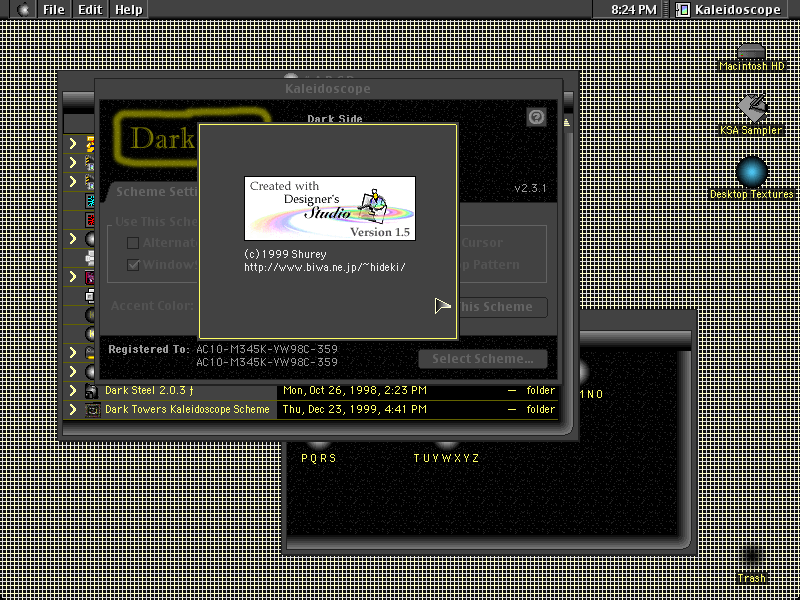This screenshot has width=800, height=600.
Task: Click the yellow Dark logo banner
Action: tap(156, 138)
